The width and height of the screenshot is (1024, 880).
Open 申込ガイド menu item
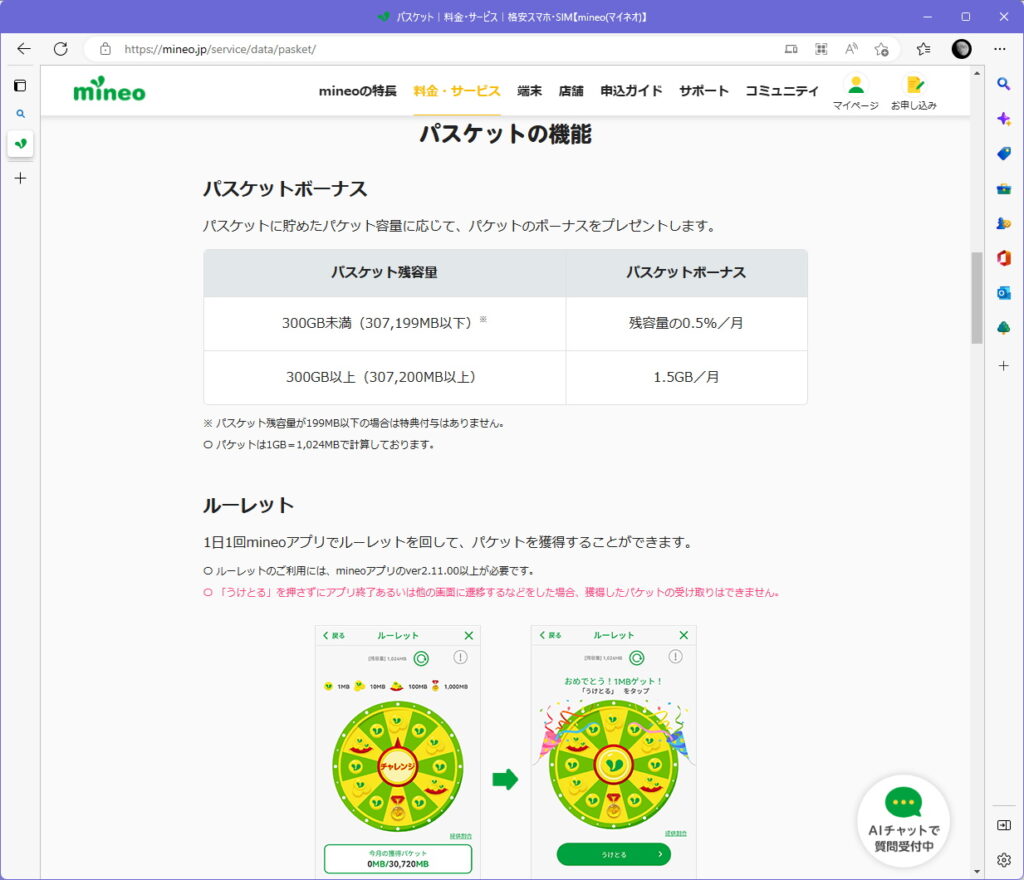tap(631, 91)
